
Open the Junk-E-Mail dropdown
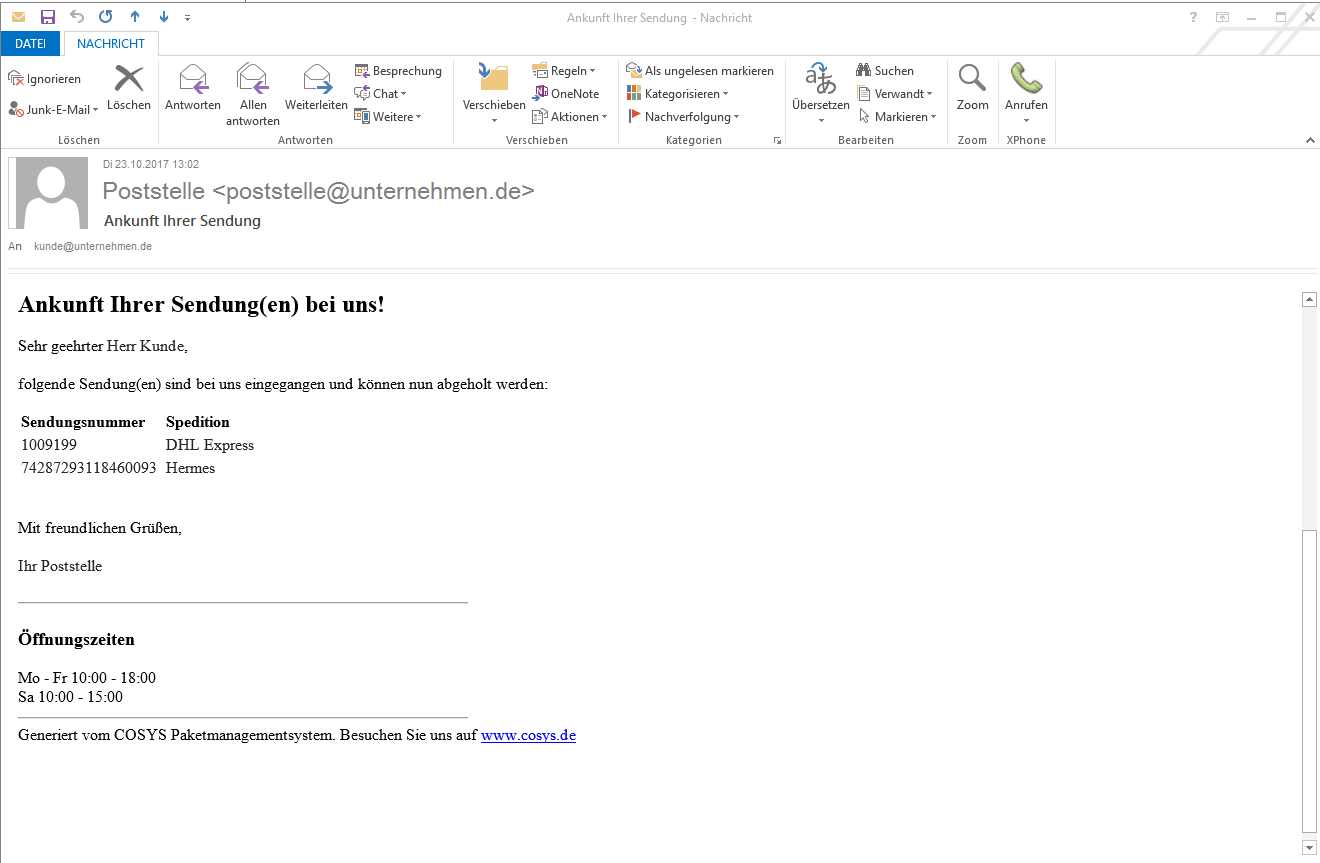[x=53, y=110]
